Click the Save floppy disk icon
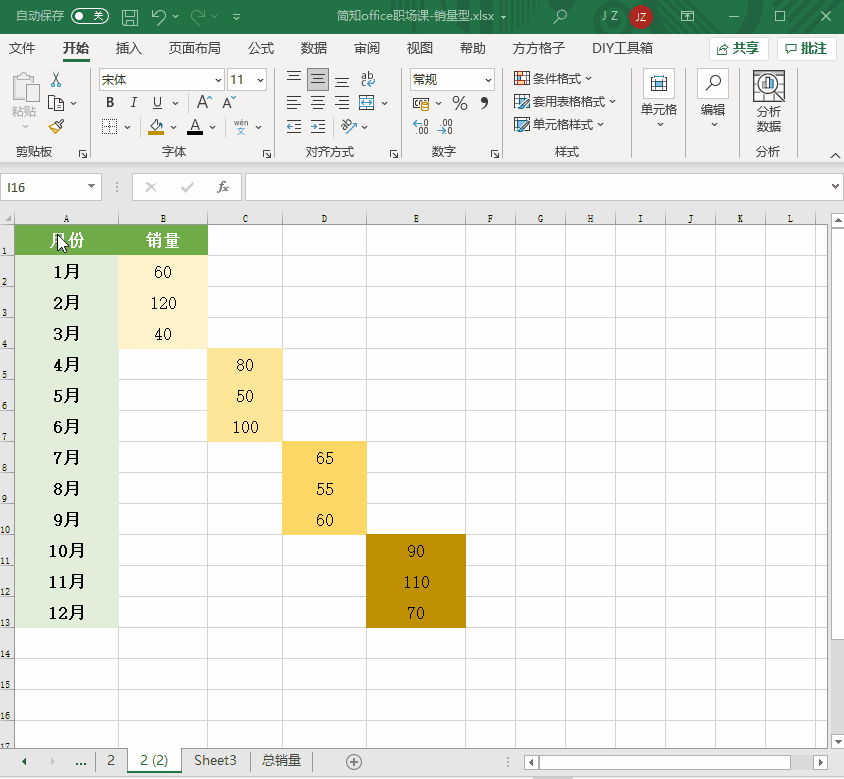Screen dimensions: 844x779 point(130,17)
